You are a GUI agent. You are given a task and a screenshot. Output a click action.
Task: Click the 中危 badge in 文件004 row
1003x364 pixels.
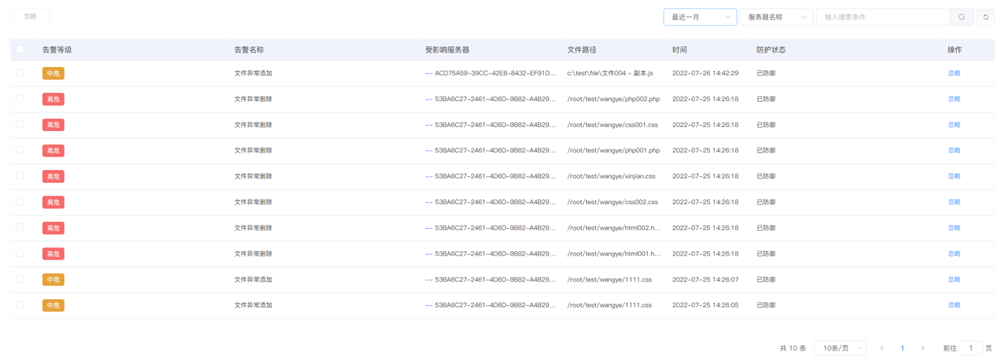point(53,74)
